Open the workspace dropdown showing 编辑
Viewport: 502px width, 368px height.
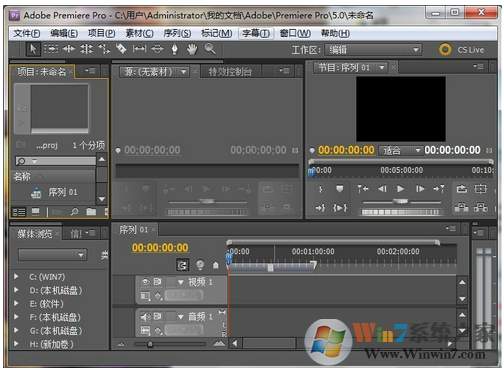[373, 50]
